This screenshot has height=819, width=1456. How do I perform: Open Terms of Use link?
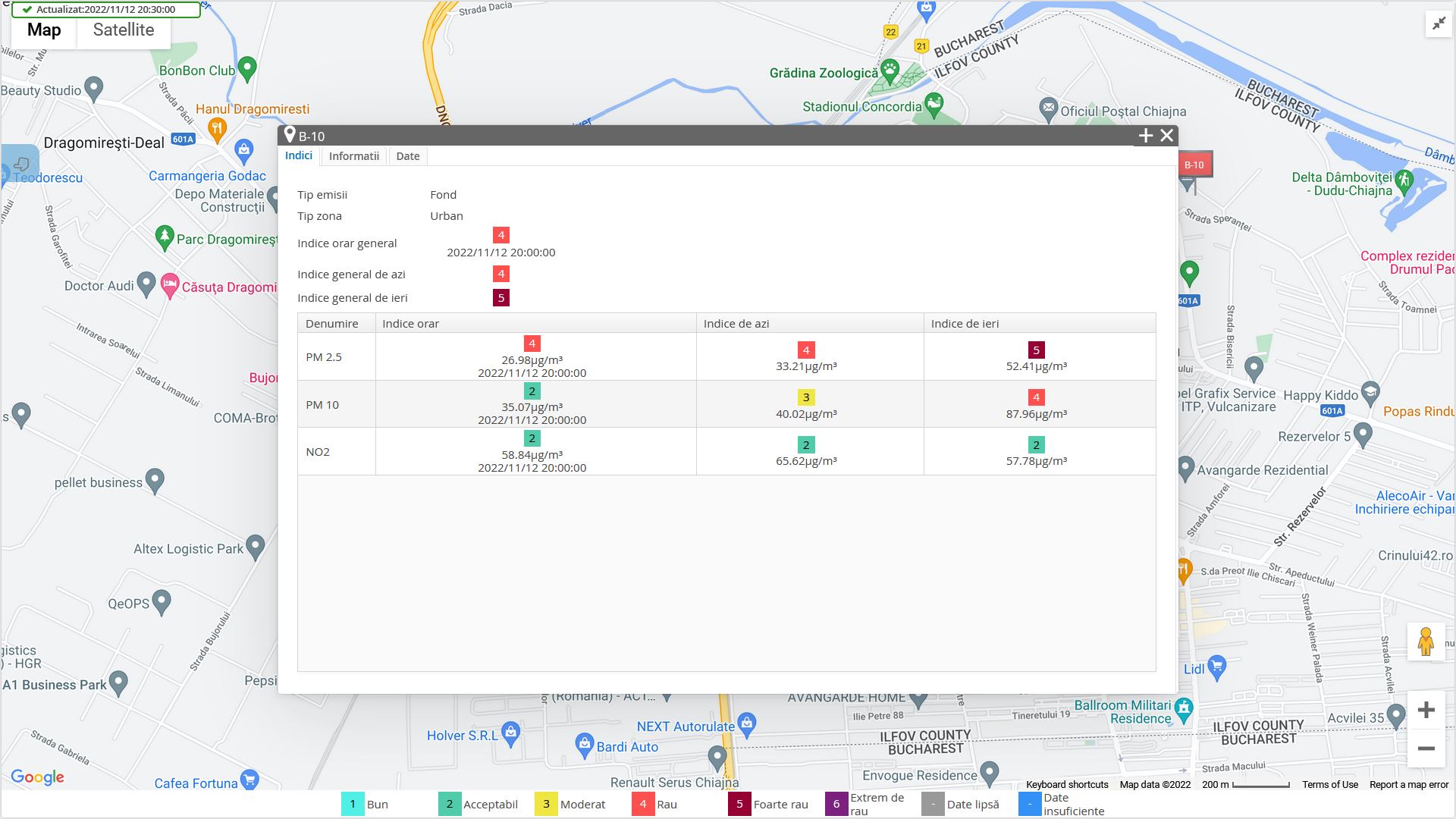pos(1329,785)
